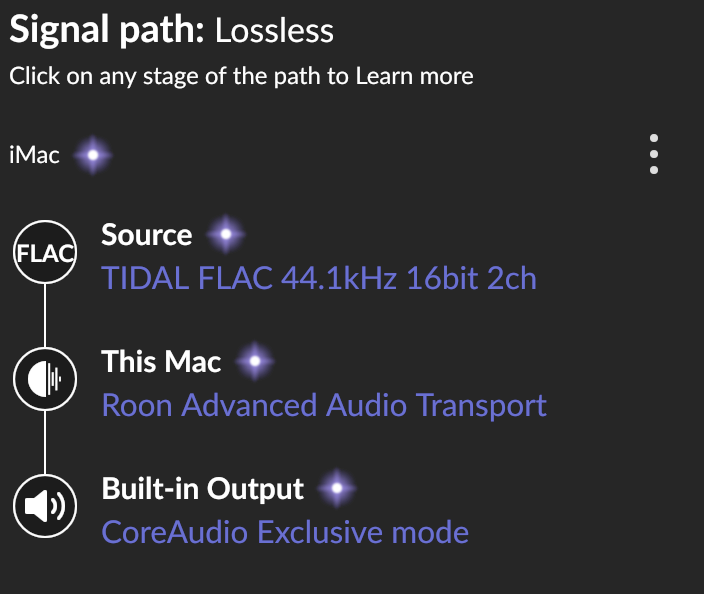704x594 pixels.
Task: Click the iMac zone name
Action: click(x=34, y=156)
